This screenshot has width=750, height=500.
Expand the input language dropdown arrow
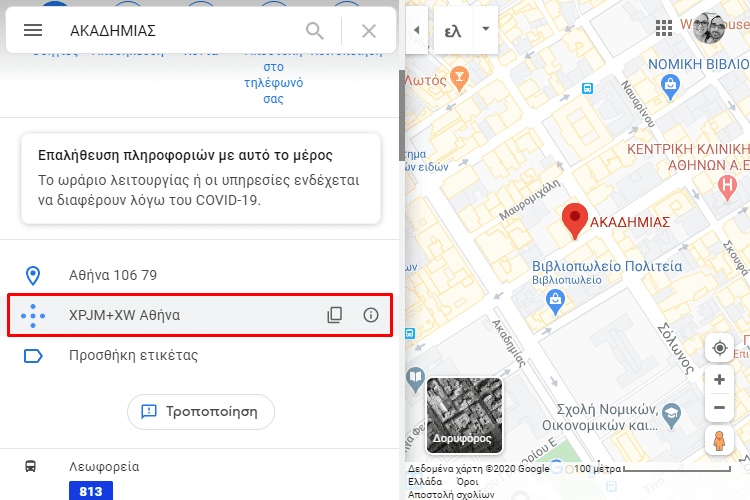point(485,29)
